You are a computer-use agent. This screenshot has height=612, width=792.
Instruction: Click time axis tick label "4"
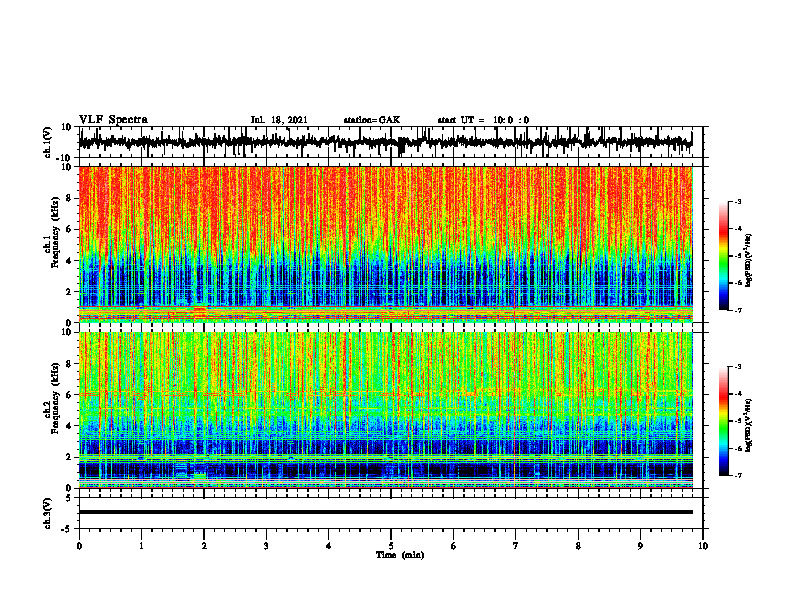[329, 546]
